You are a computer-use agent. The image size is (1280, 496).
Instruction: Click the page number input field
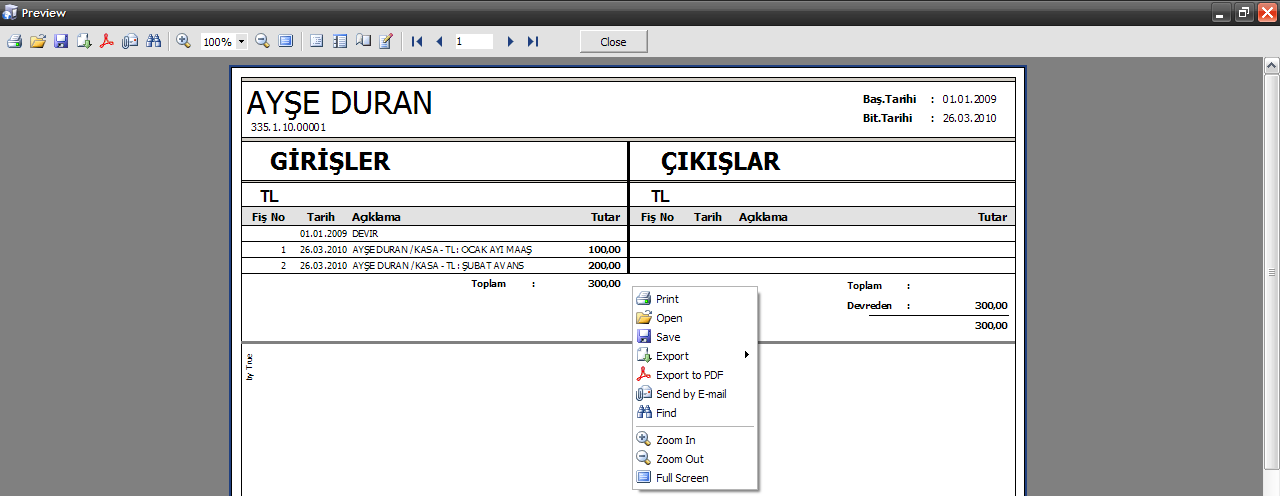point(473,42)
